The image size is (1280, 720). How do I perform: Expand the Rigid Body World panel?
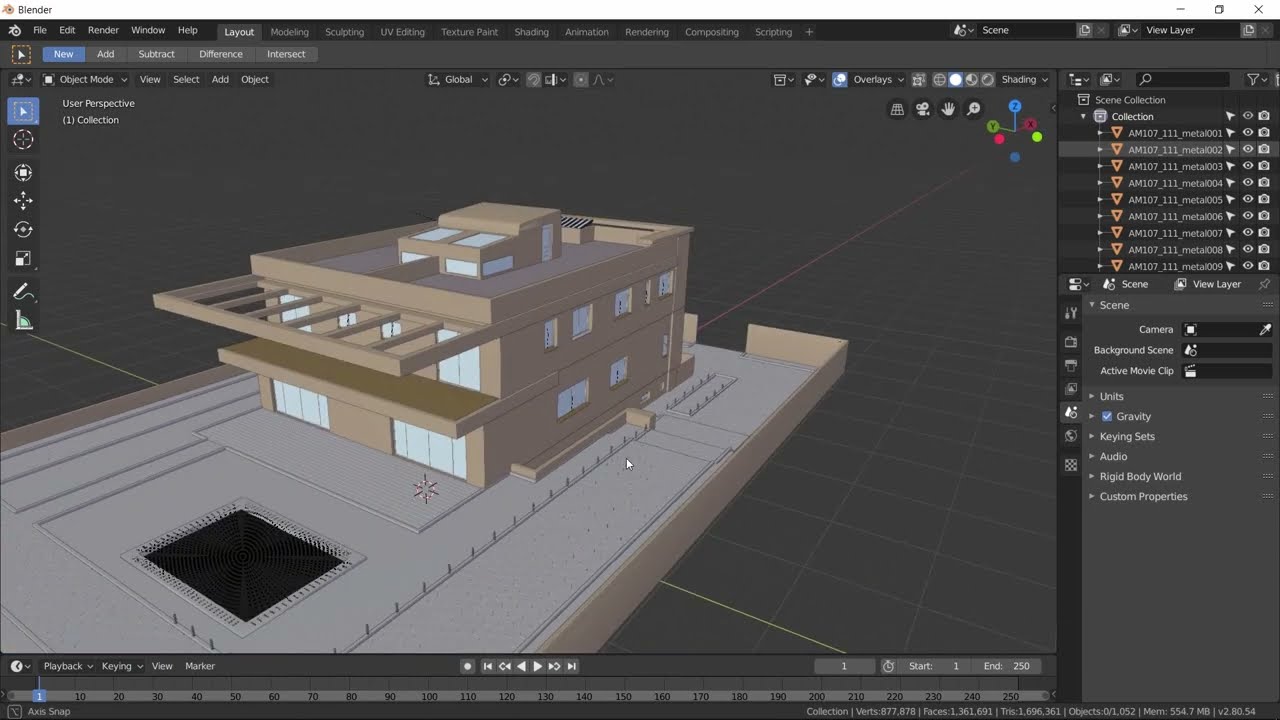[1140, 476]
